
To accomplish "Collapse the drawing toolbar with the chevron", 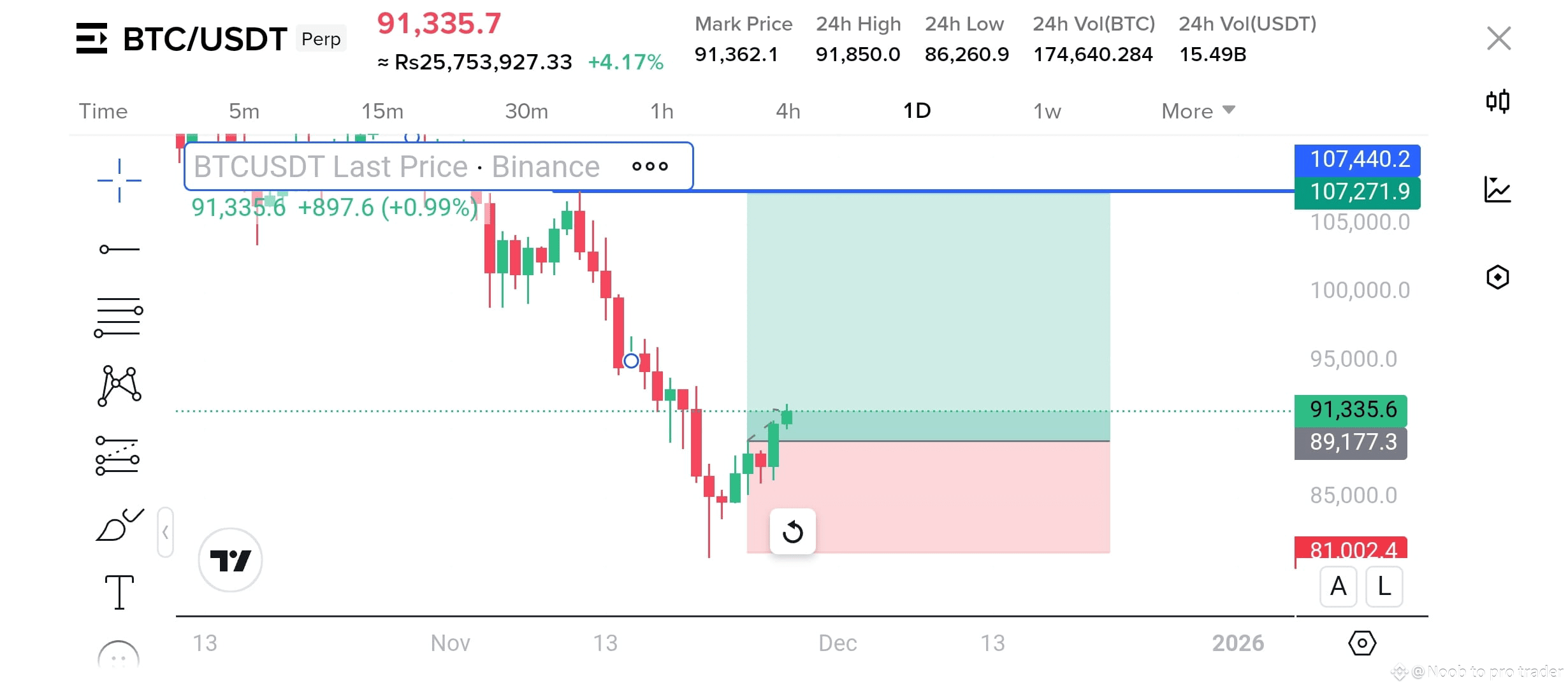I will coord(165,532).
